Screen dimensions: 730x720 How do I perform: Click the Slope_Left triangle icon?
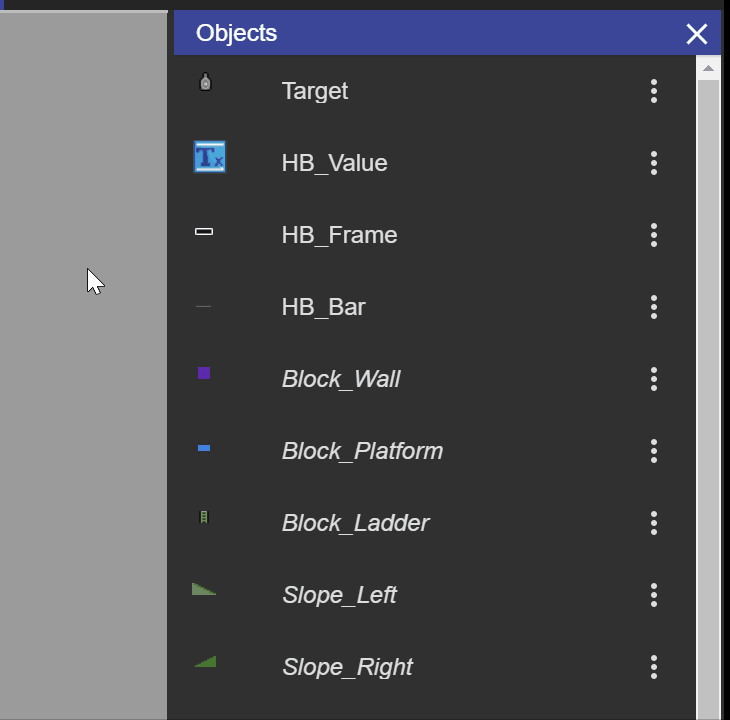point(204,589)
